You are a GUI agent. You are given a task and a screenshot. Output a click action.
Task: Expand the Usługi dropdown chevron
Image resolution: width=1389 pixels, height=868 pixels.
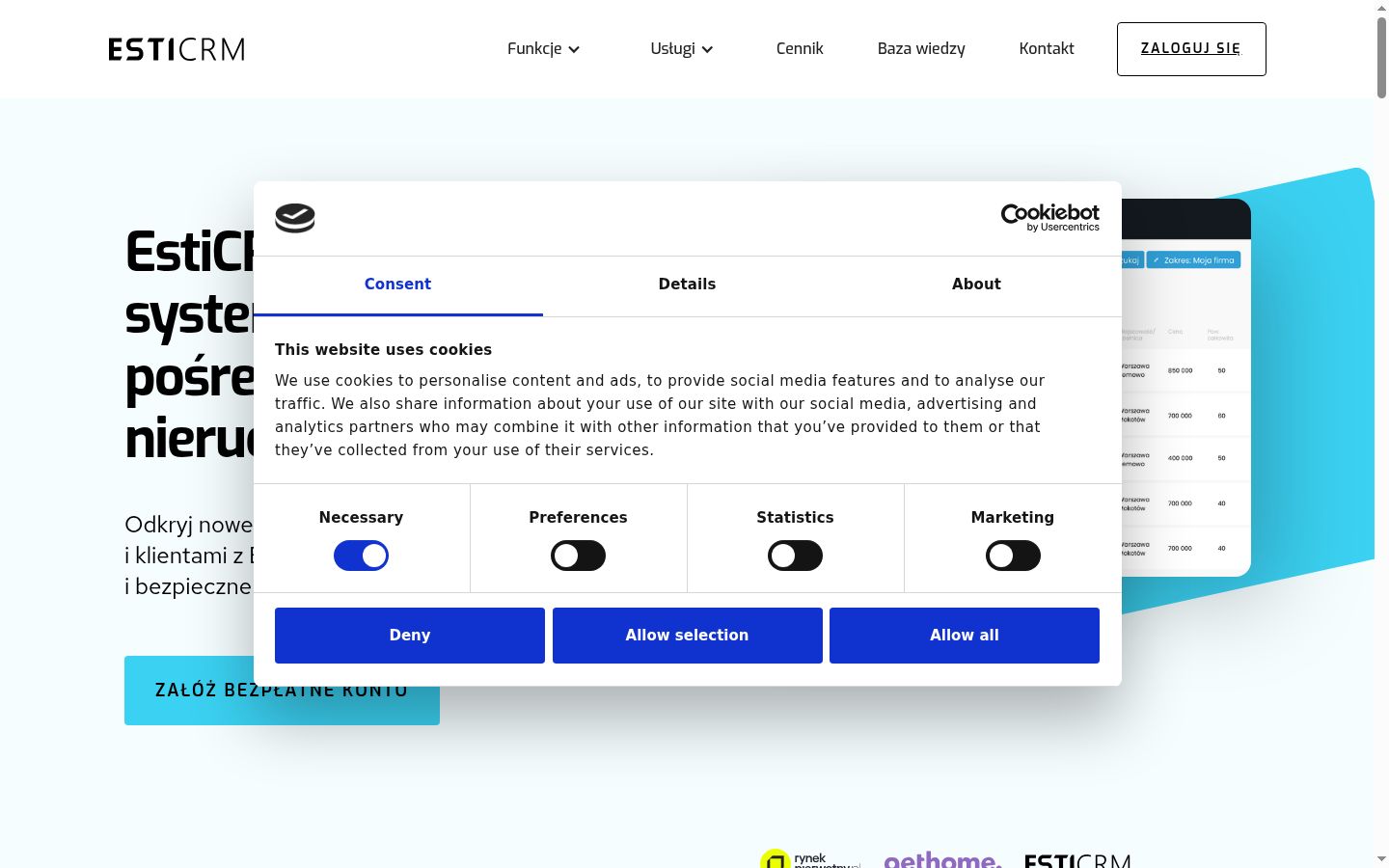coord(707,49)
